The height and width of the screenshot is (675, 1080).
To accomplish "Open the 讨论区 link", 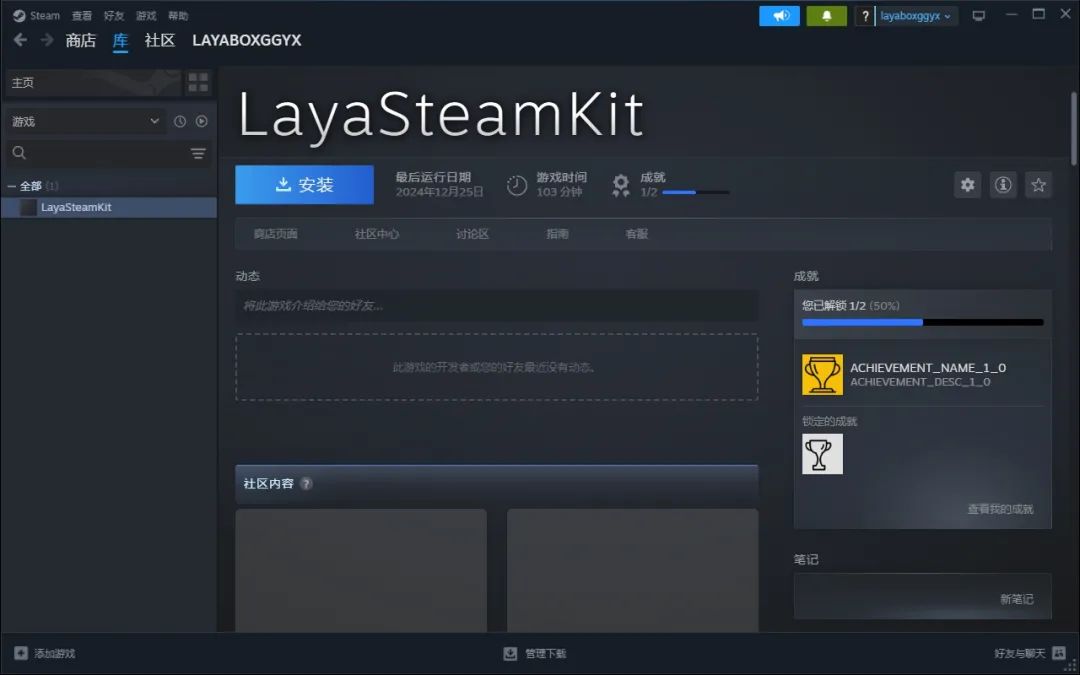I will pos(472,234).
